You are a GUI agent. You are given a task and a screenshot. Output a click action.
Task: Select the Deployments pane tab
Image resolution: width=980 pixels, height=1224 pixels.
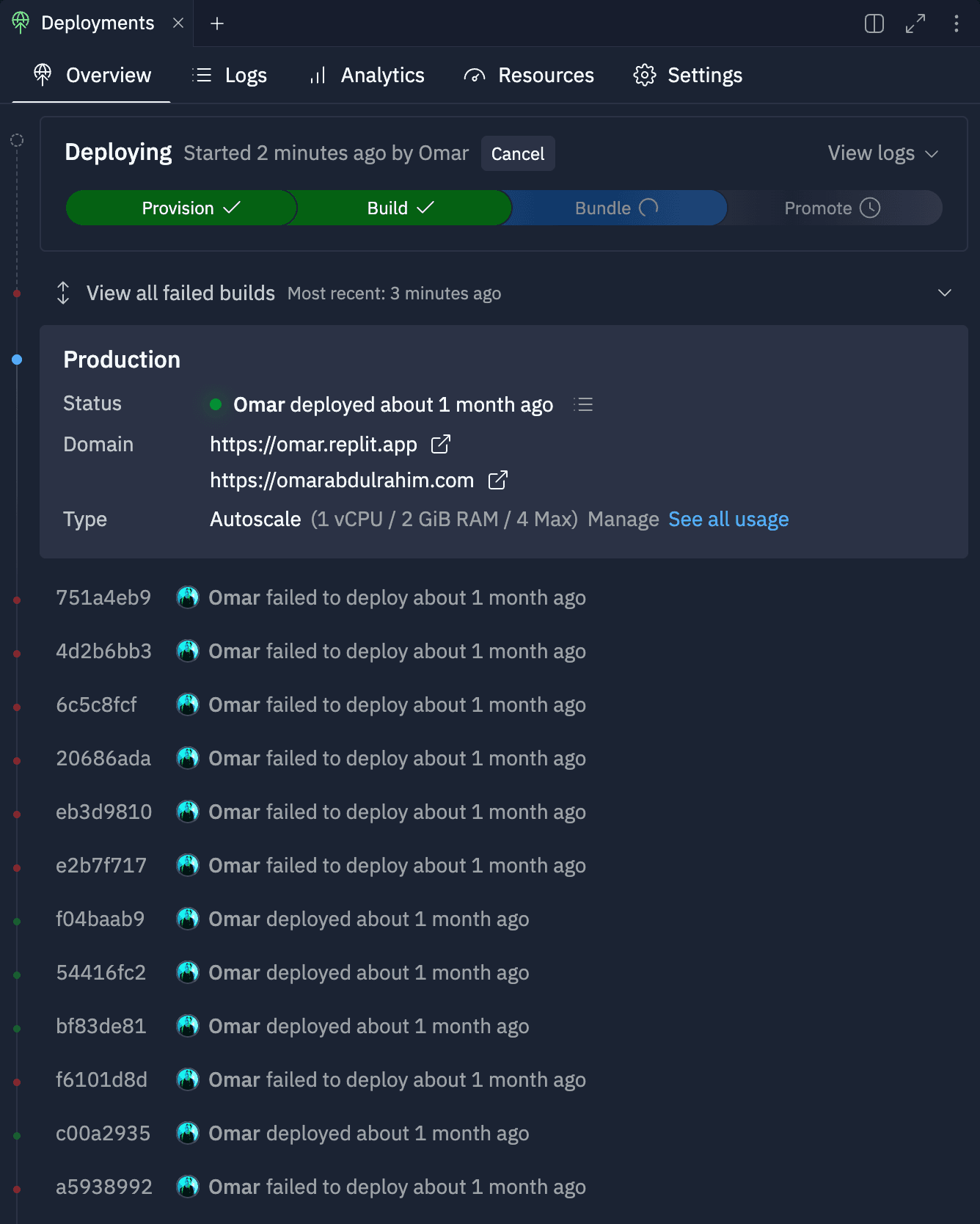tap(97, 23)
